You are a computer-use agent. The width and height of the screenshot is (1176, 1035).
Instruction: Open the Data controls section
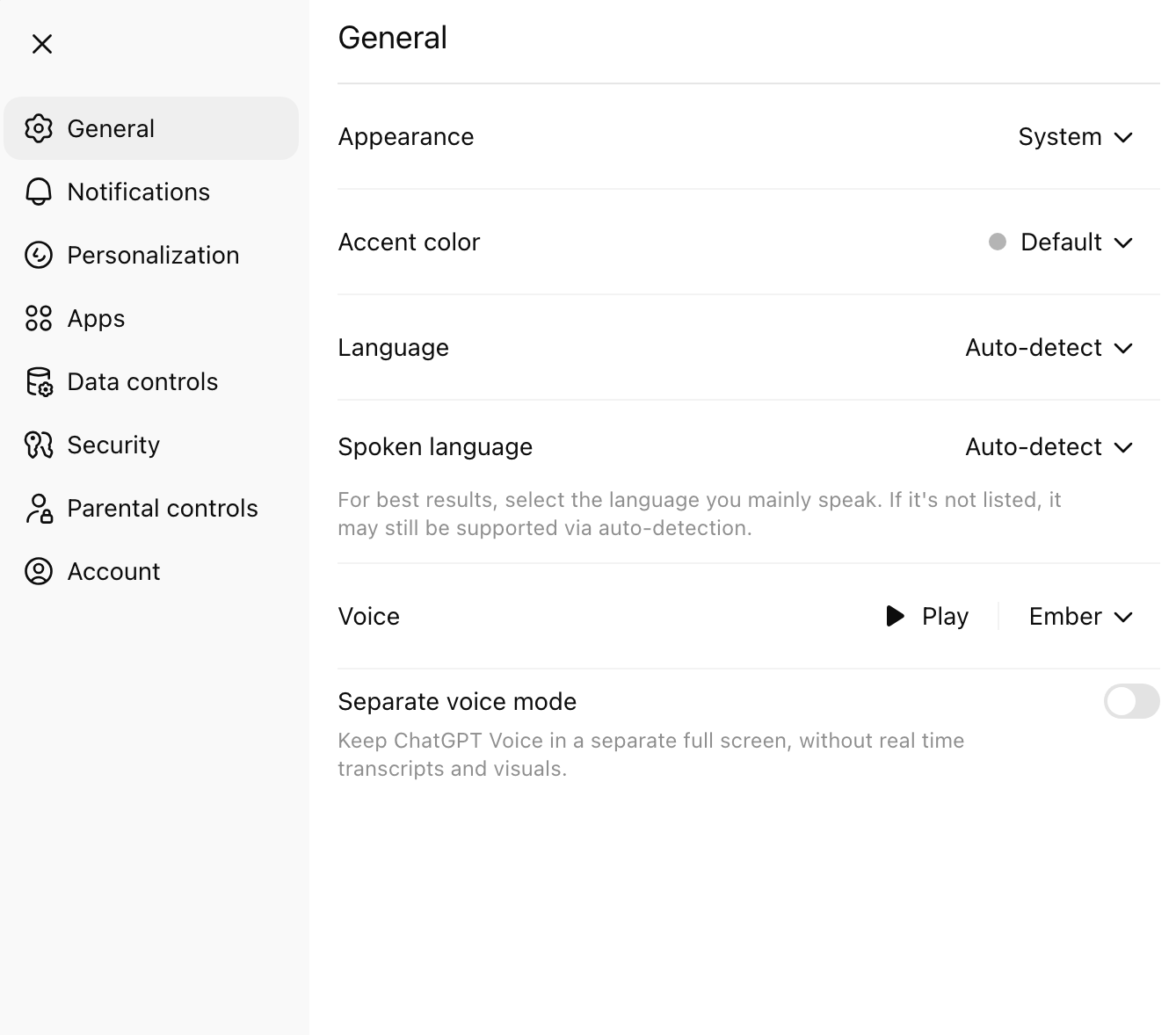[142, 382]
